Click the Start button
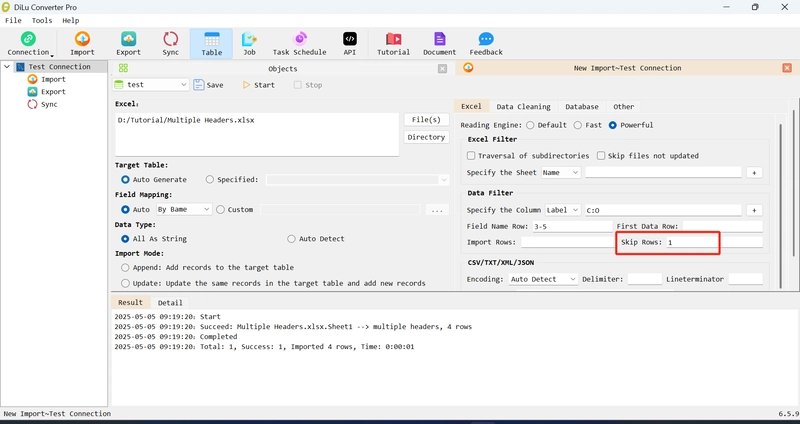Image resolution: width=800 pixels, height=424 pixels. point(259,85)
